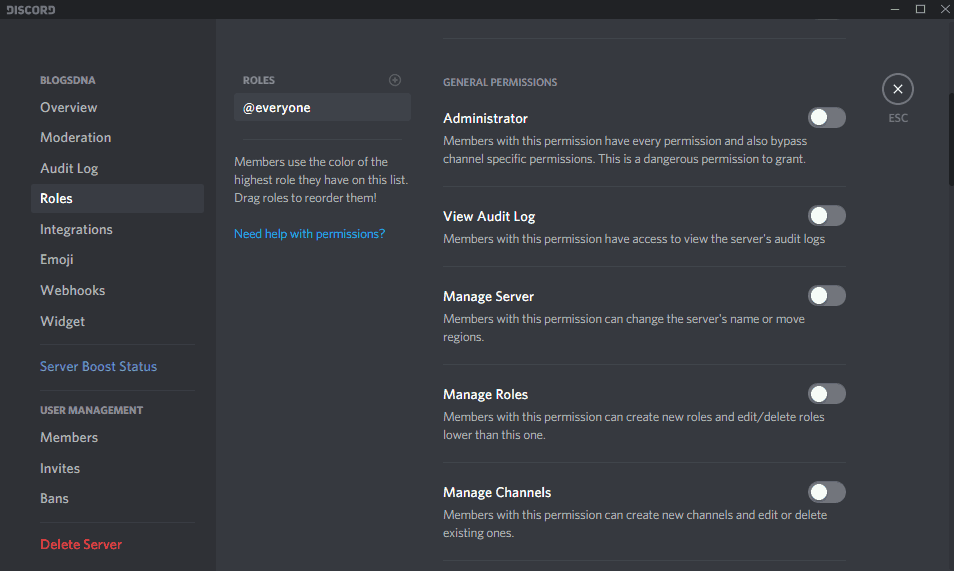Open the Audit Log page
This screenshot has width=954, height=571.
(x=117, y=168)
